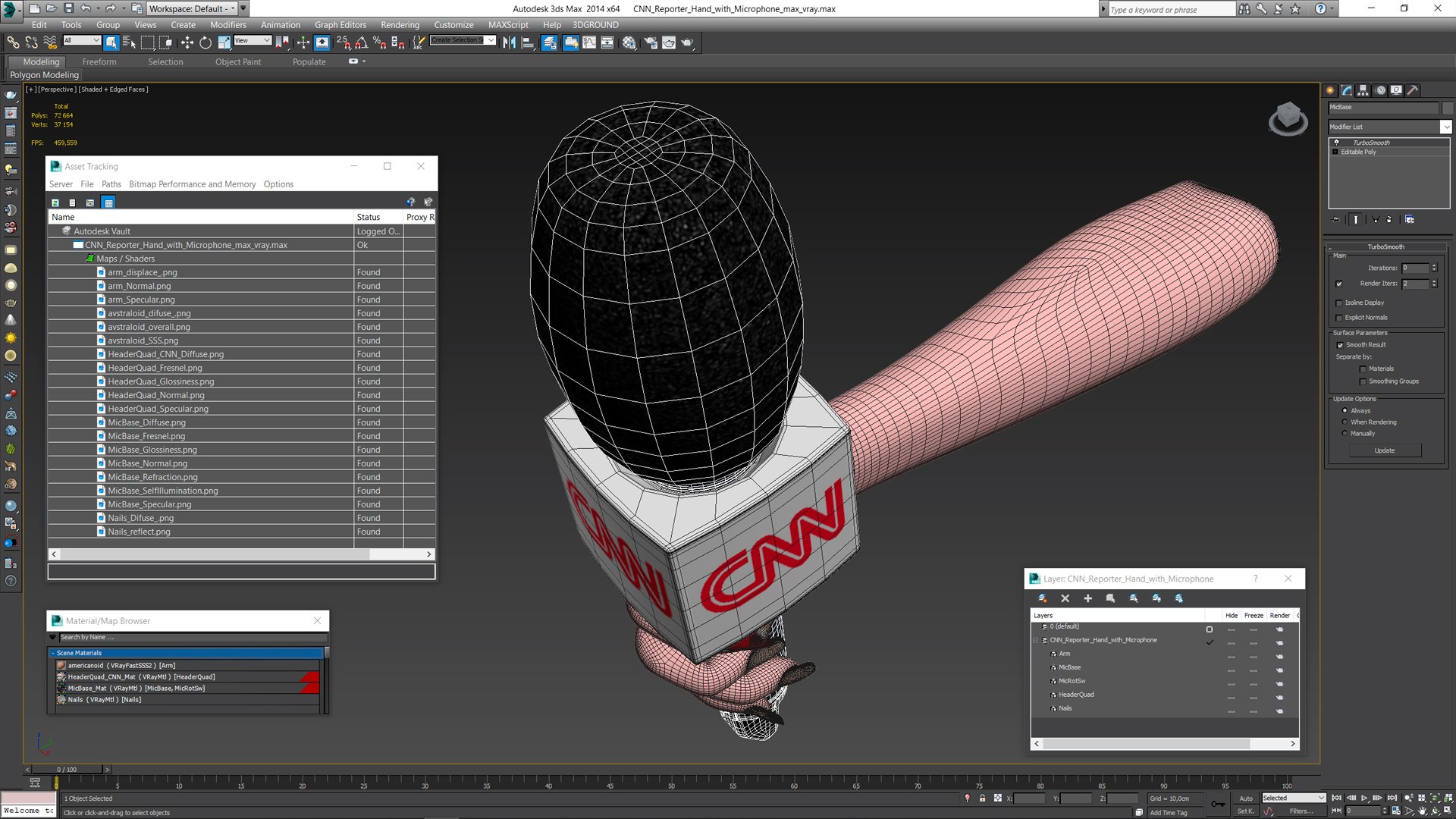Click Delete layer X icon in Layer dialog
The image size is (1456, 819).
(1065, 598)
